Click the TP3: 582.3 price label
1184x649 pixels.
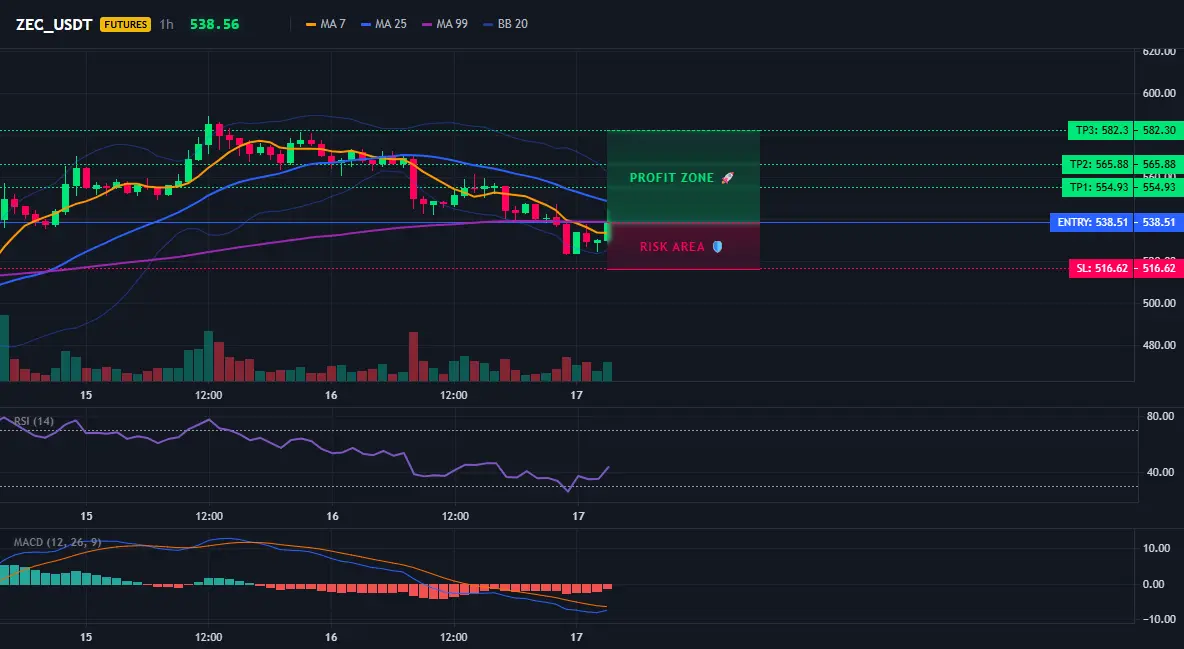pos(1100,131)
